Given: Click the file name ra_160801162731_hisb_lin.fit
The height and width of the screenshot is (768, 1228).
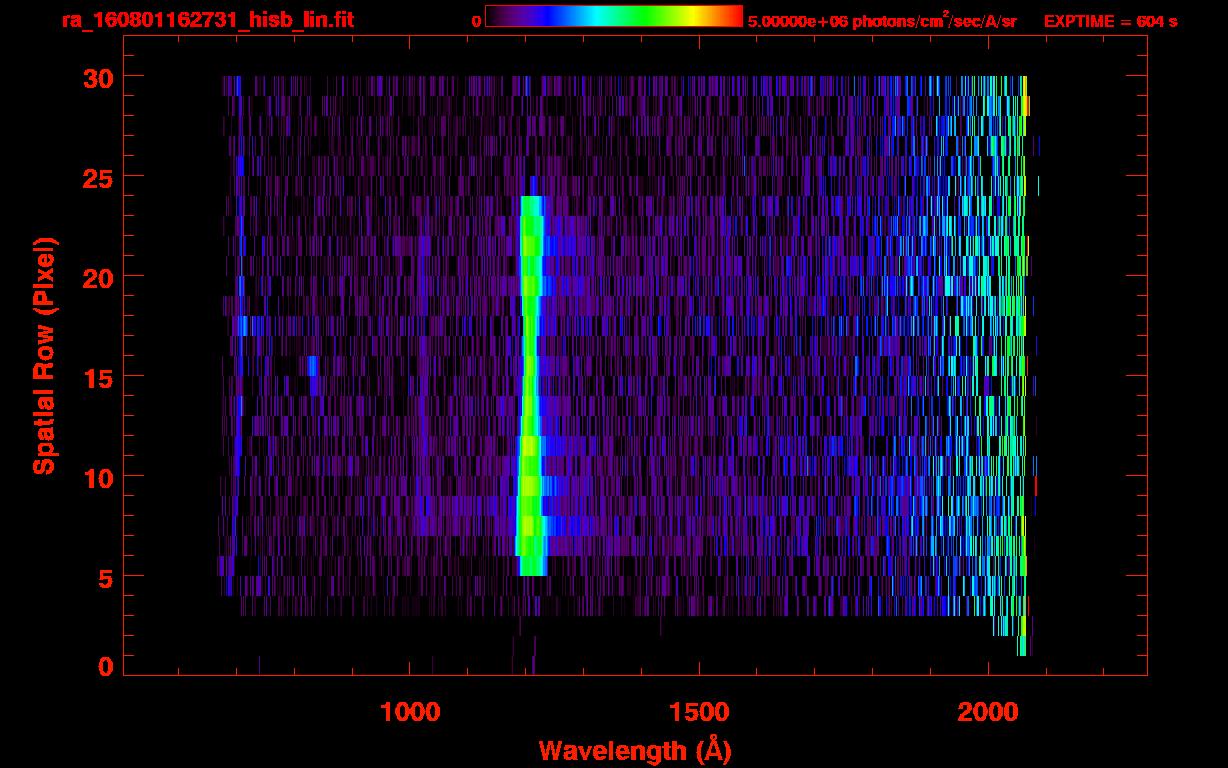Looking at the screenshot, I should [207, 20].
